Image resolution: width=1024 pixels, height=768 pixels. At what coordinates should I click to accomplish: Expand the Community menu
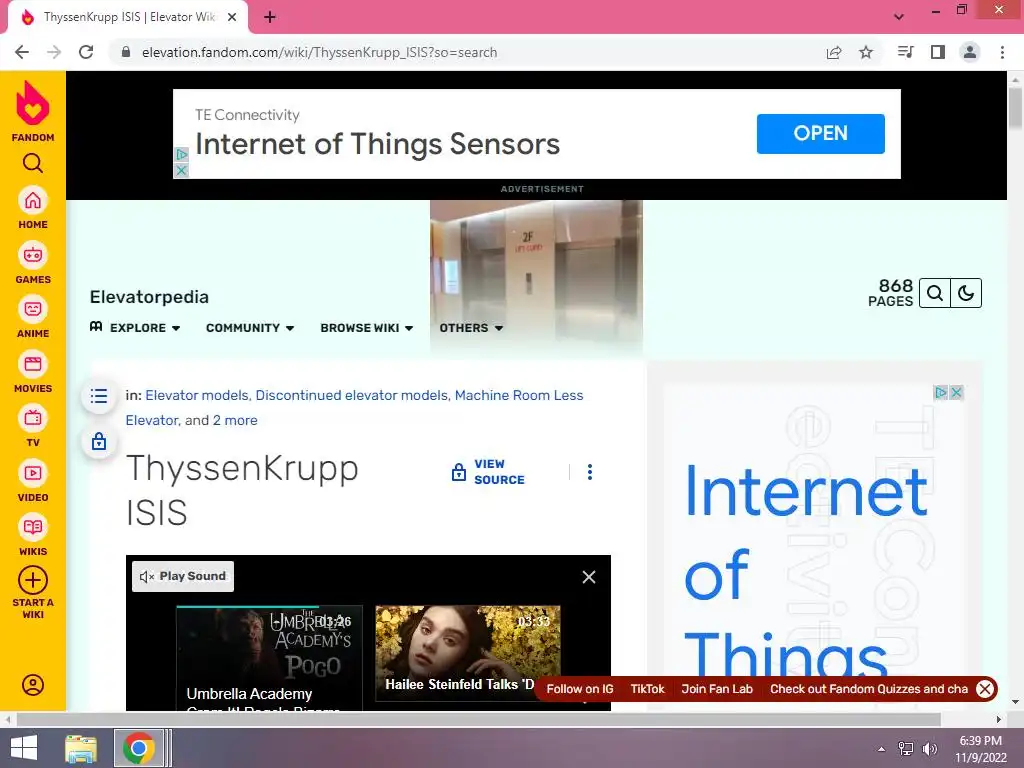click(x=250, y=328)
